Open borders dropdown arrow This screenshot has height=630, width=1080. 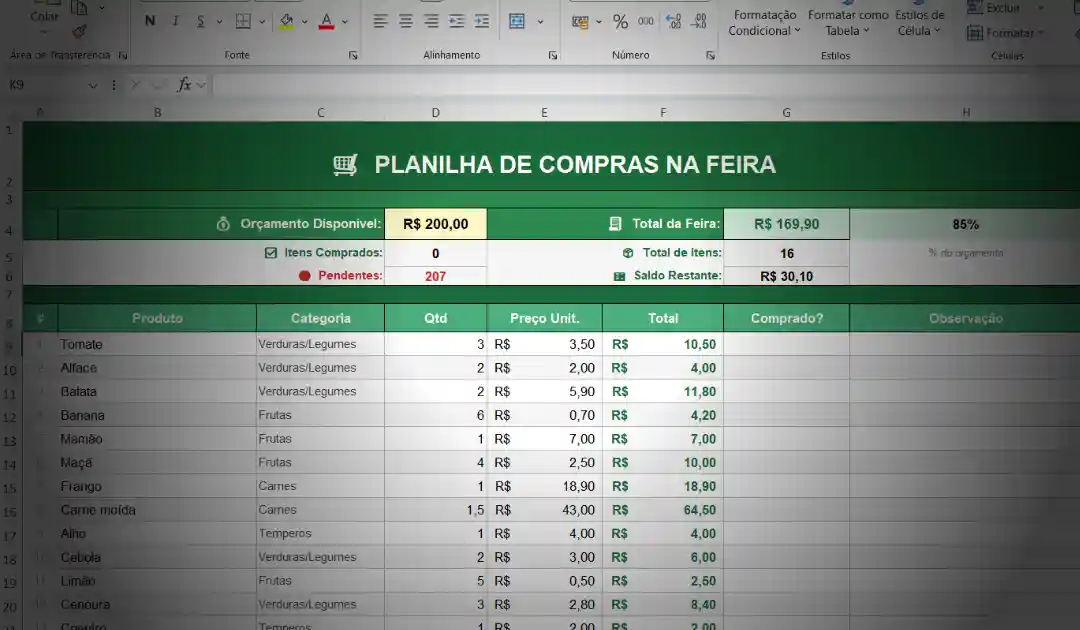click(x=262, y=21)
